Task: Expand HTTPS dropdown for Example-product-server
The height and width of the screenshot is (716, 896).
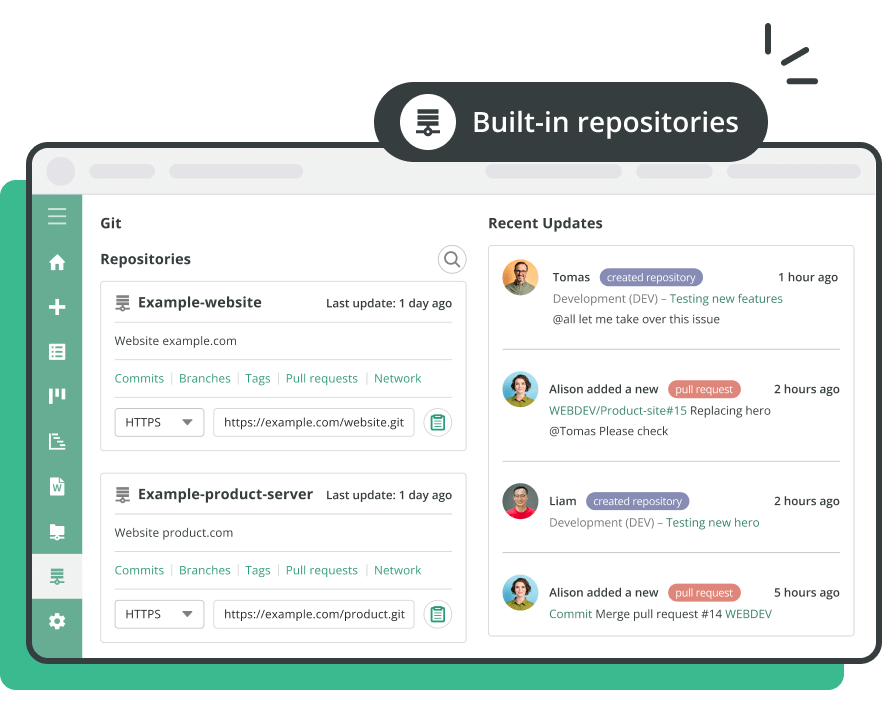Action: [160, 614]
